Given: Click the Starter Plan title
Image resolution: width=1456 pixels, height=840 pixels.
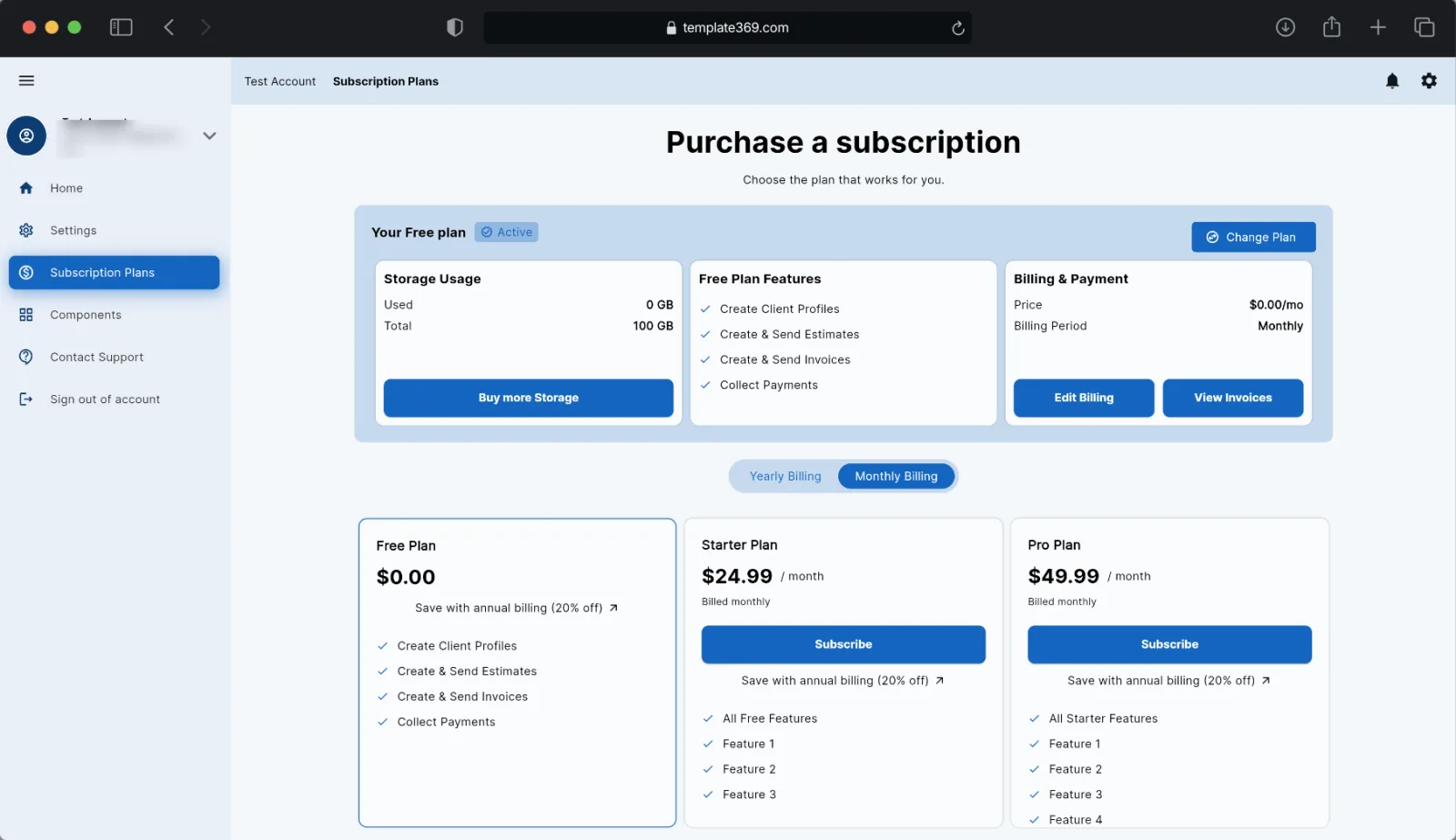Looking at the screenshot, I should pos(740,545).
